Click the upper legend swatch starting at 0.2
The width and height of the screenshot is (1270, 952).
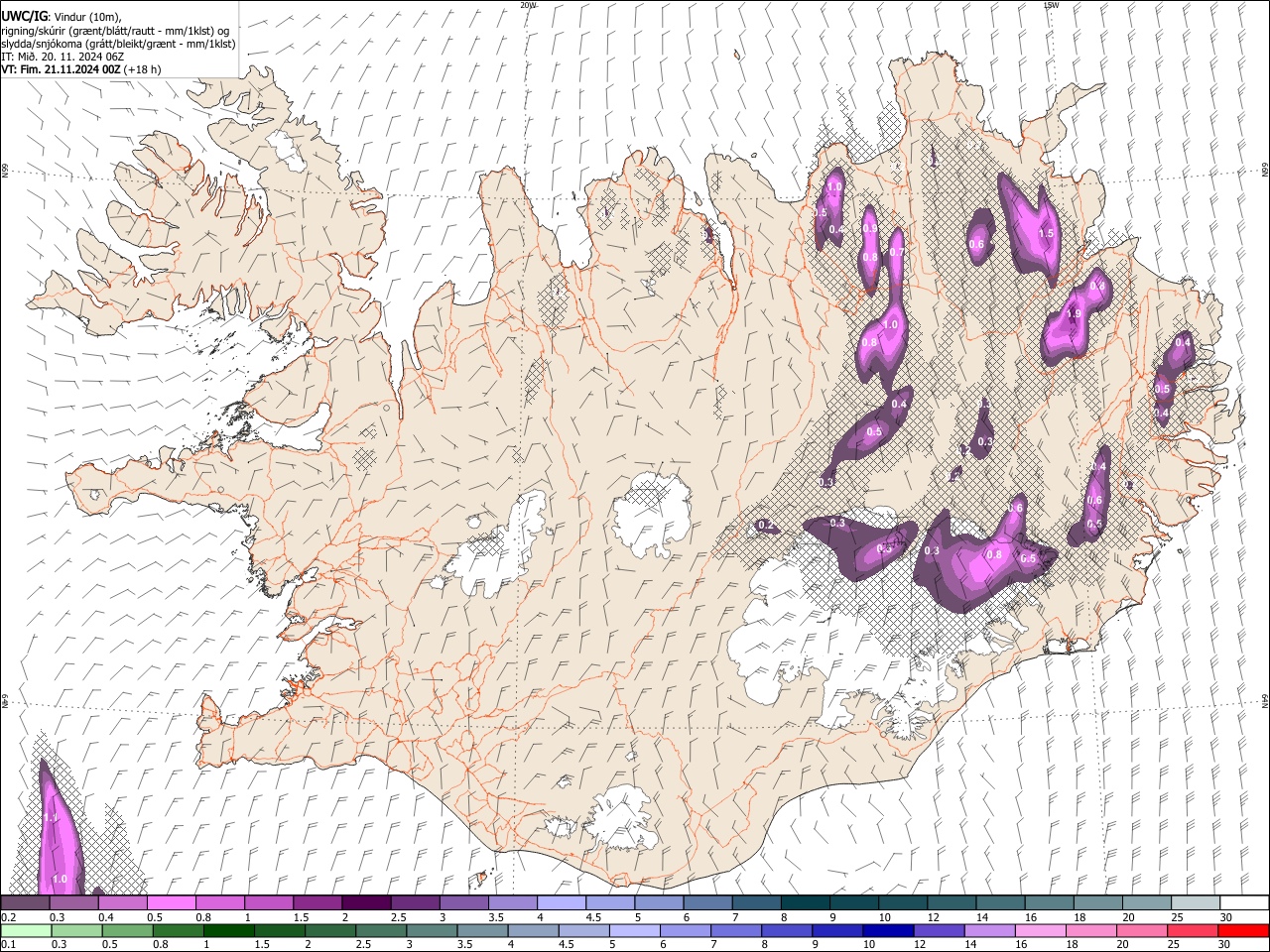click(x=26, y=903)
